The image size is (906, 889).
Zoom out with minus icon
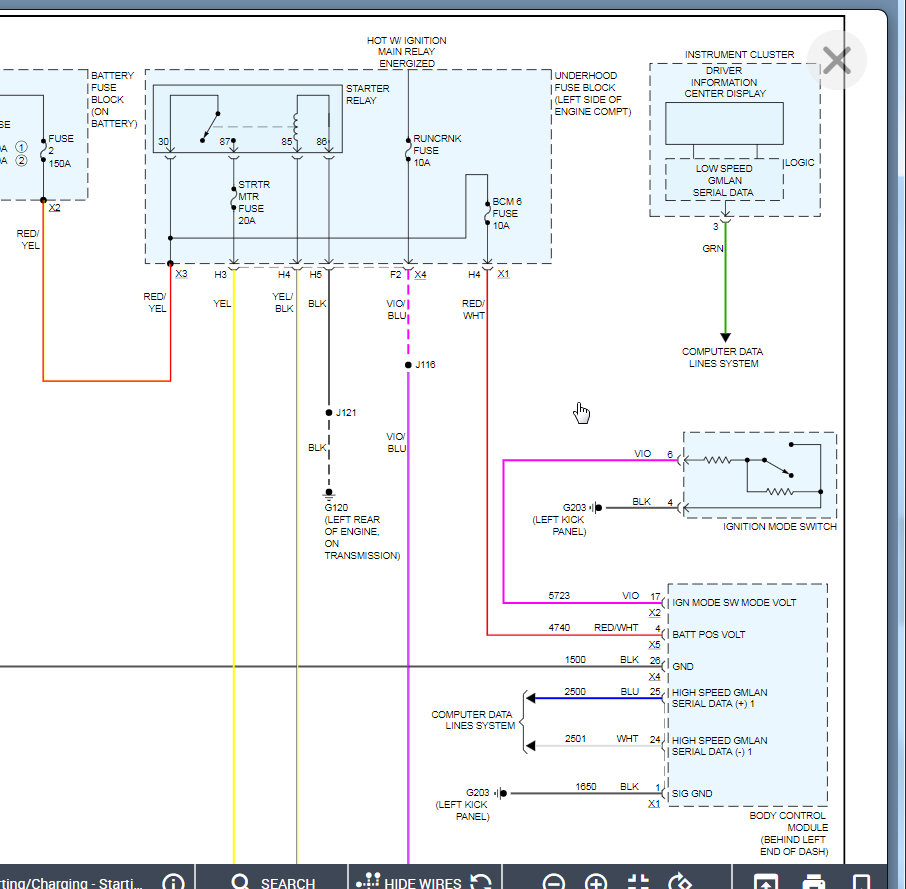[554, 882]
